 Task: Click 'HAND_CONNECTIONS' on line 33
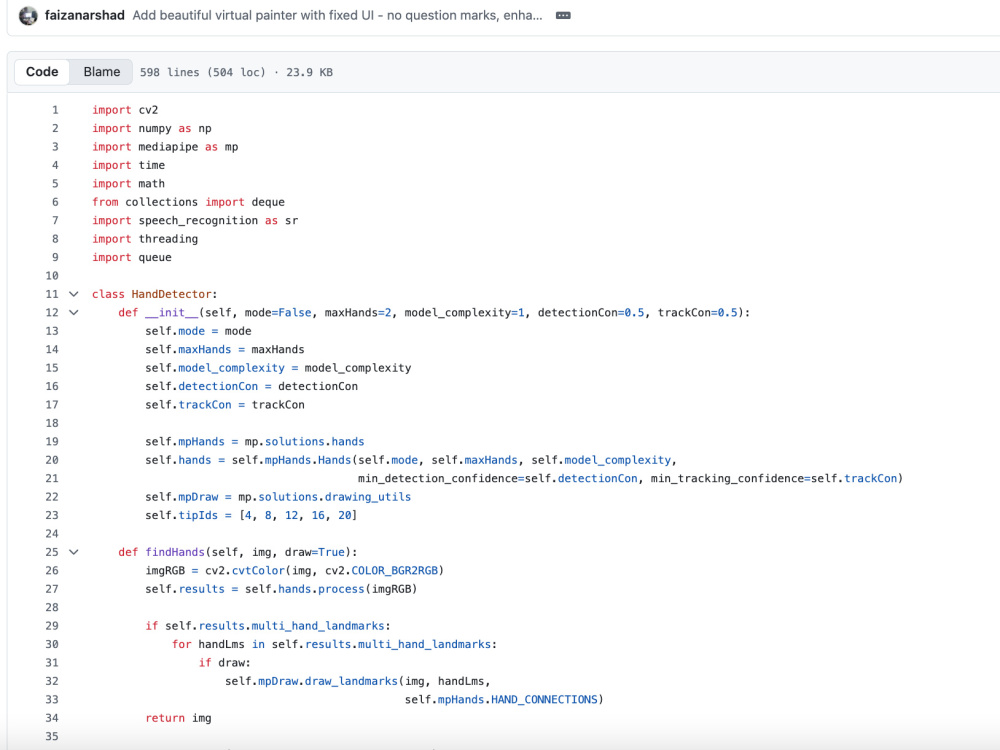(544, 700)
